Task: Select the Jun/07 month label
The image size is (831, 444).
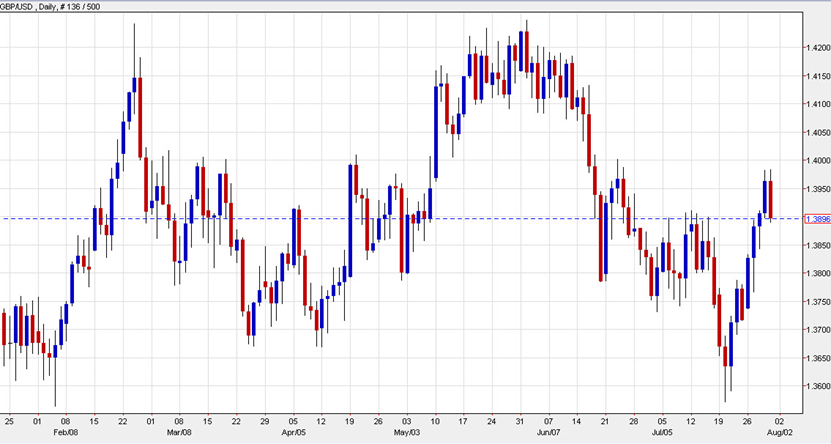Action: coord(549,432)
